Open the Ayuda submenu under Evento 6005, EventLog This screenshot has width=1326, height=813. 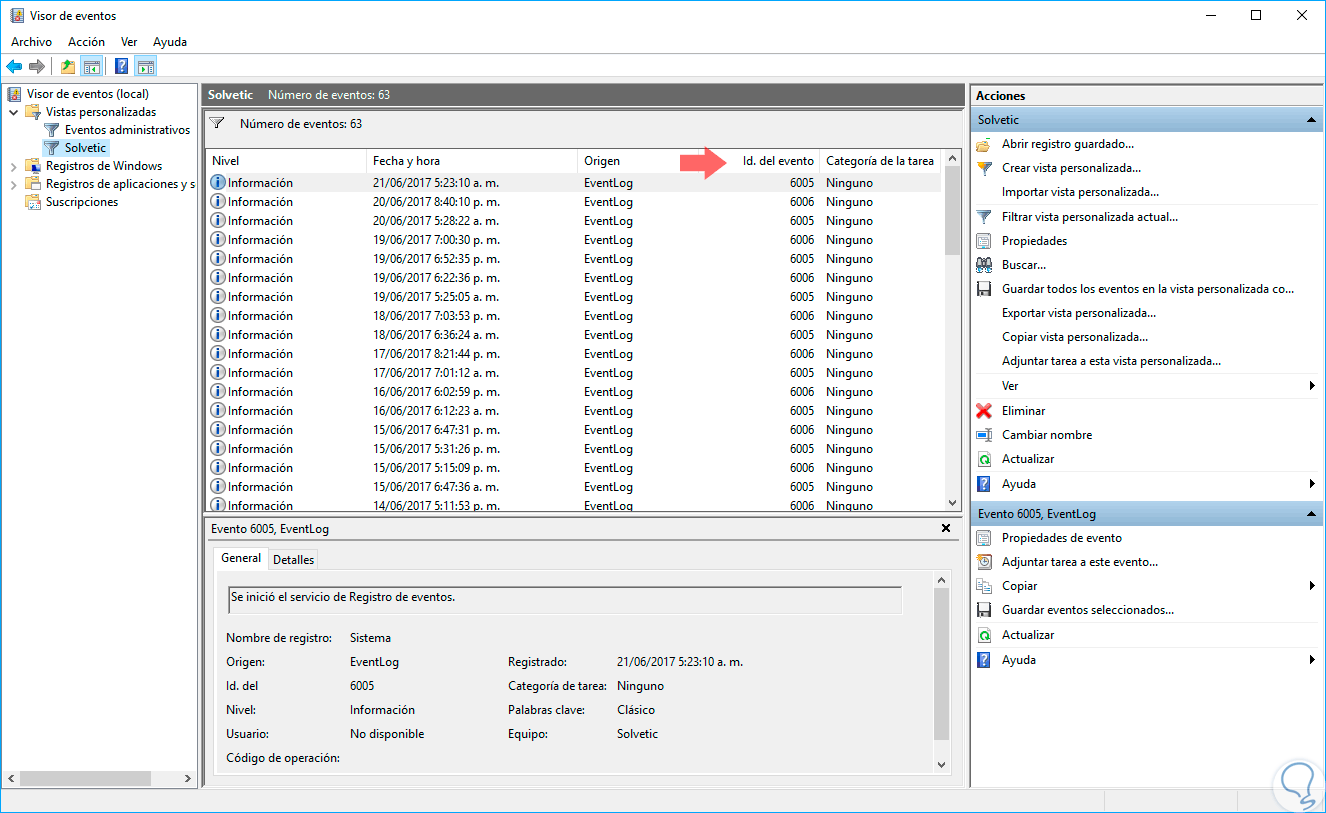pyautogui.click(x=1146, y=660)
